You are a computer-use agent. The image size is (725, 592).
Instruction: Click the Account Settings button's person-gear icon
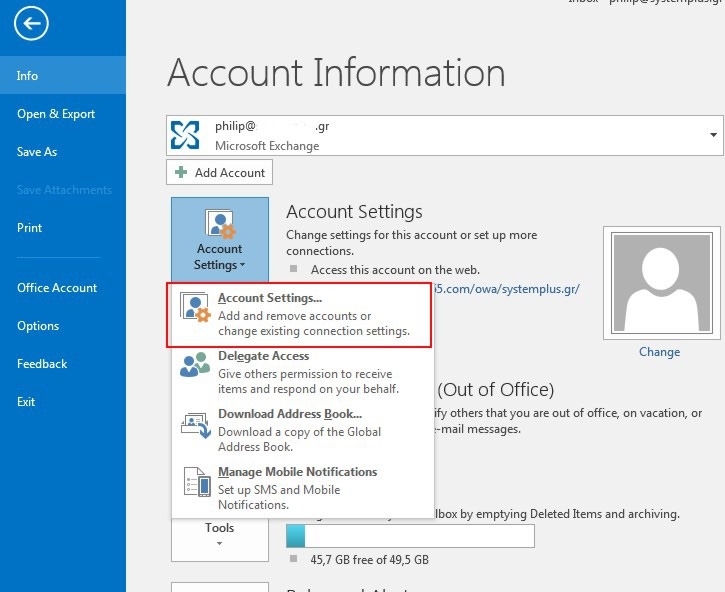click(x=220, y=224)
